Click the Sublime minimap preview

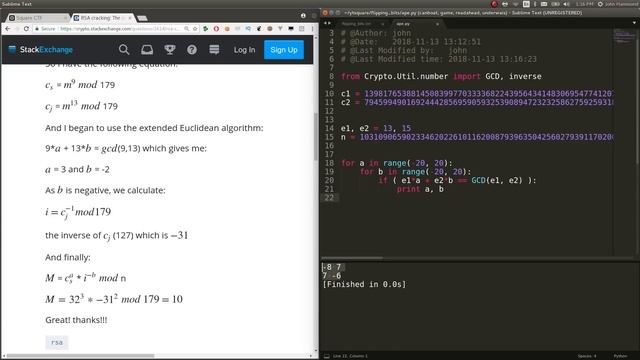(x=624, y=37)
